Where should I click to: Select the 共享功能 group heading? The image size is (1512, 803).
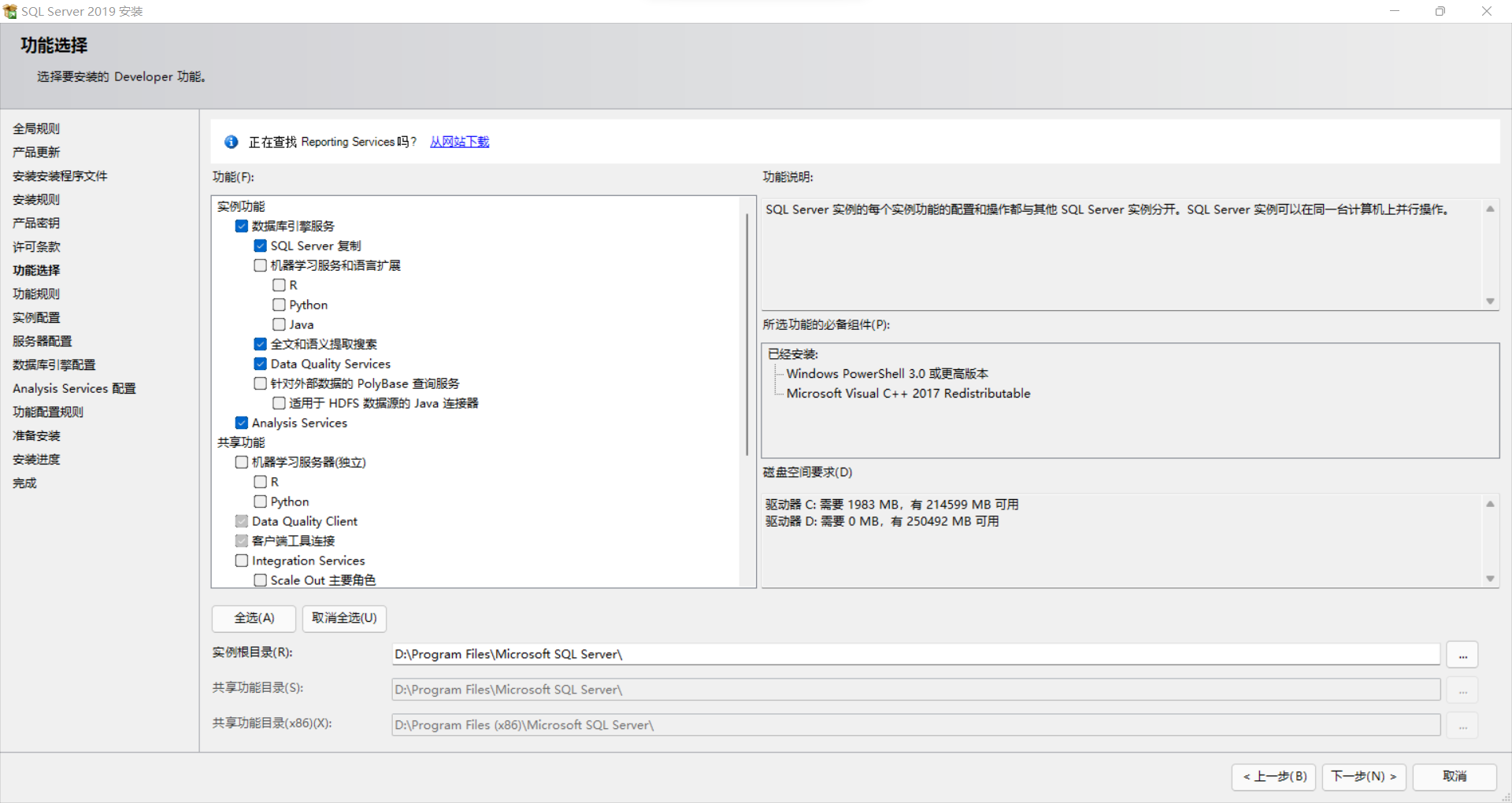[241, 442]
